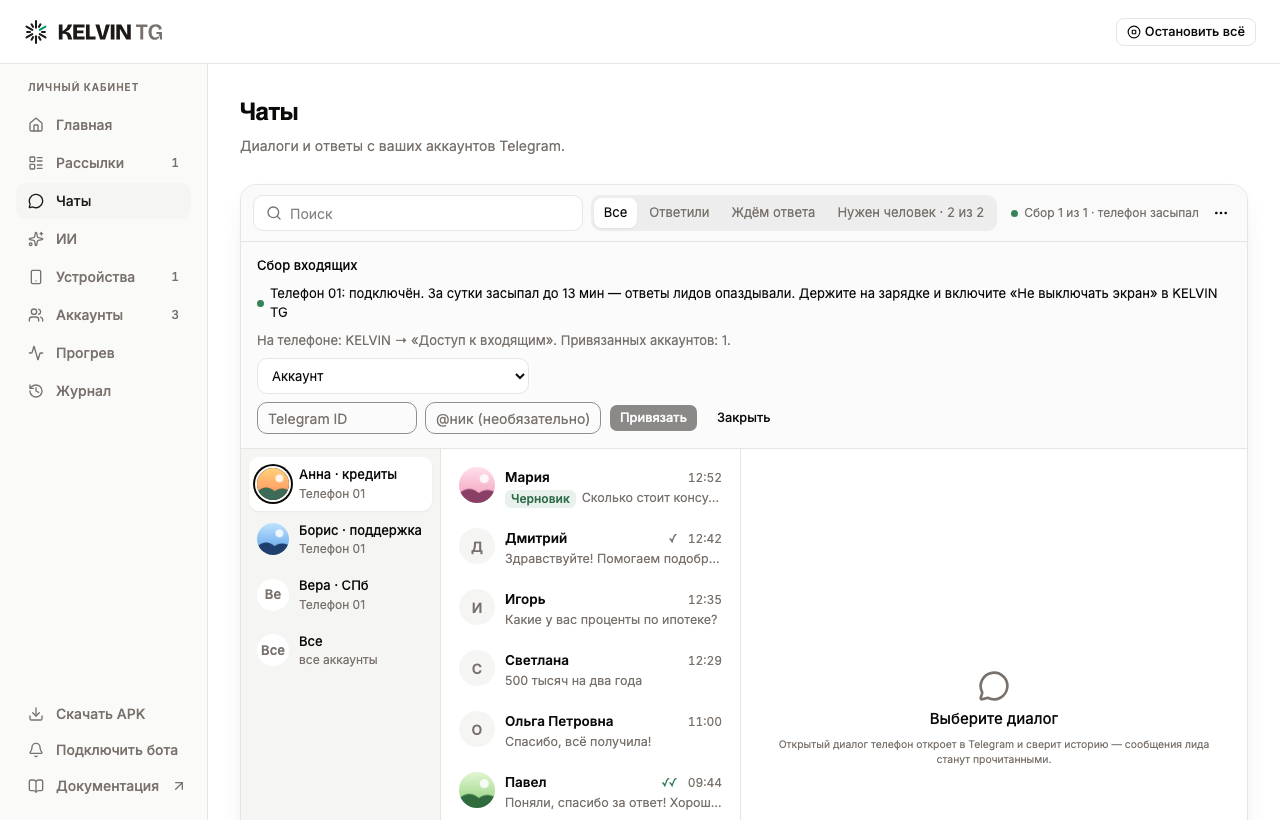Click the speech bubble above Выберите диалог
1280x820 pixels.
click(x=993, y=686)
